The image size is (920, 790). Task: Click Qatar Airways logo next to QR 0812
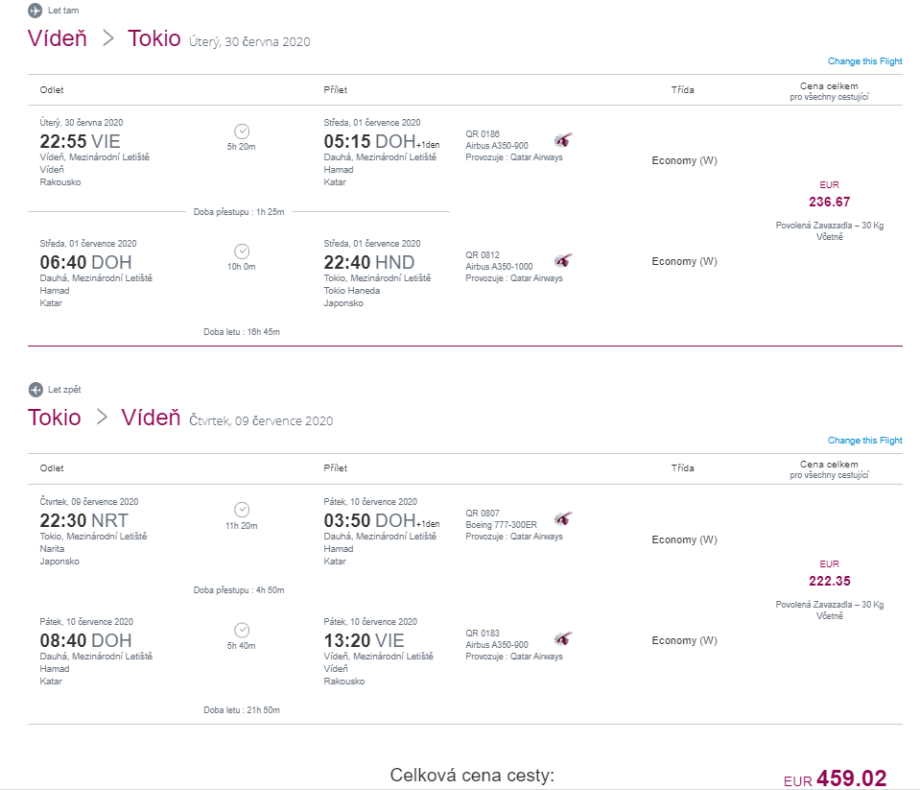[563, 261]
